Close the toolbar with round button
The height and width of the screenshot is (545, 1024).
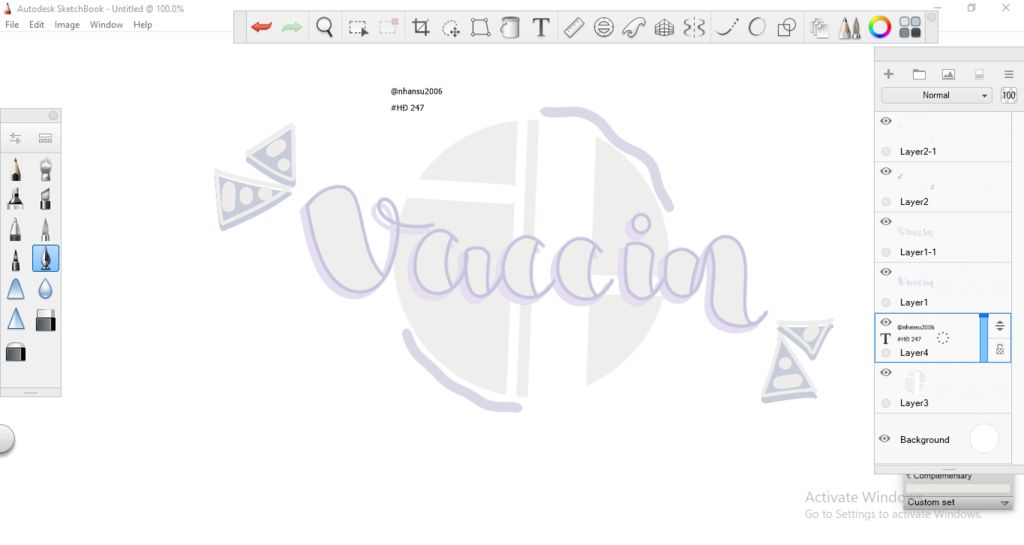pyautogui.click(x=931, y=18)
